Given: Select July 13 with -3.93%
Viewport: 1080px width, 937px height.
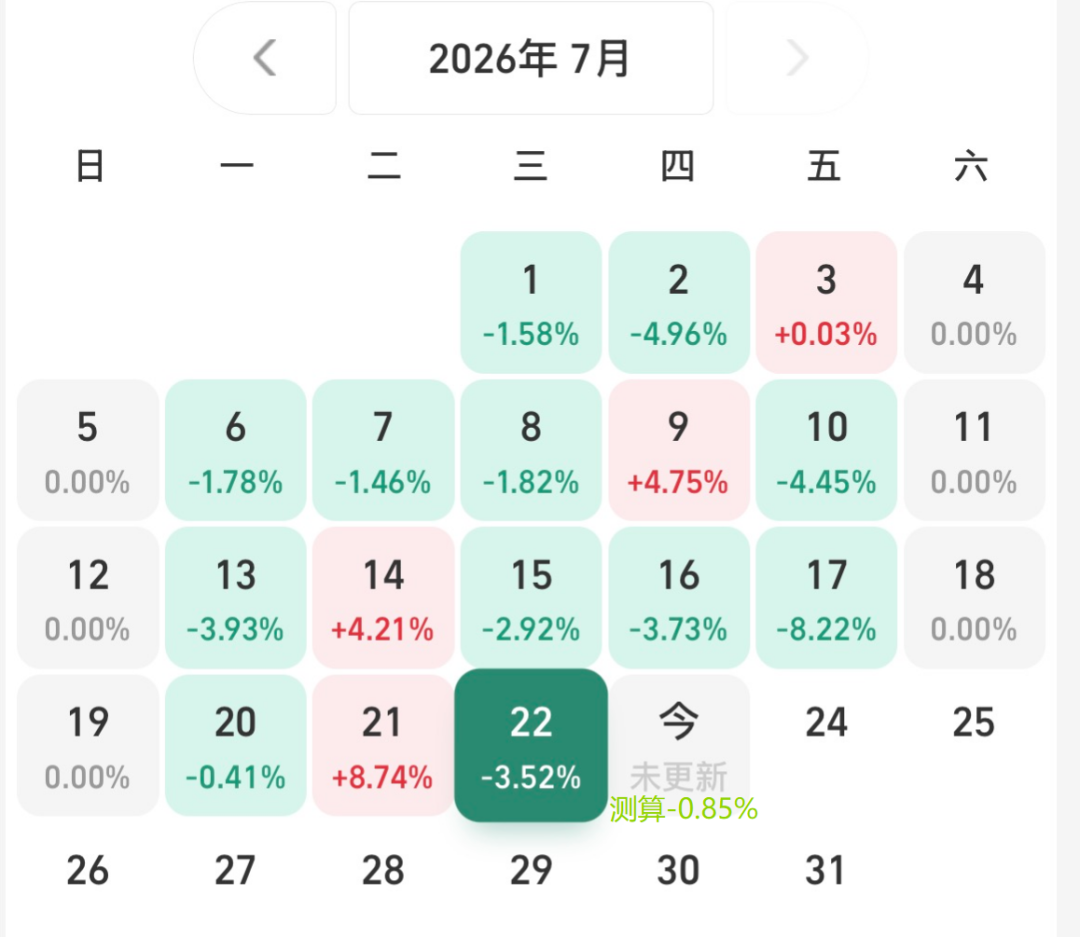Looking at the screenshot, I should point(236,598).
